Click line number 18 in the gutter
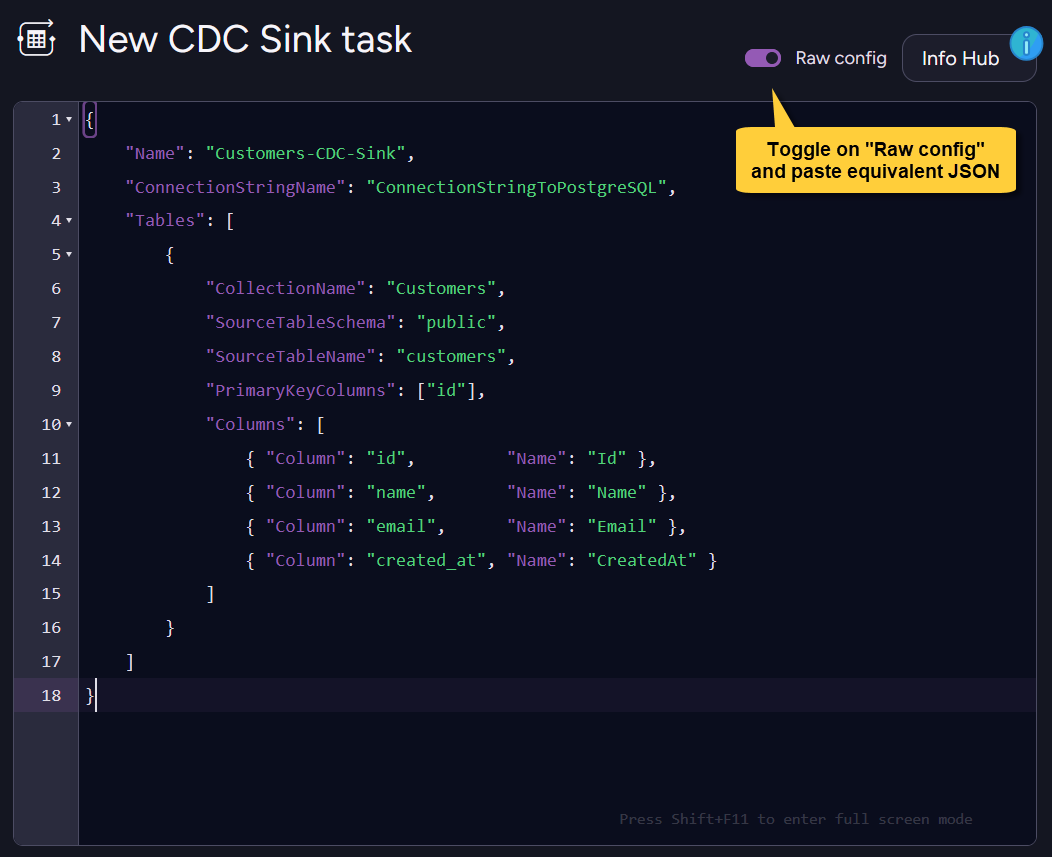The image size is (1052, 857). pyautogui.click(x=51, y=695)
